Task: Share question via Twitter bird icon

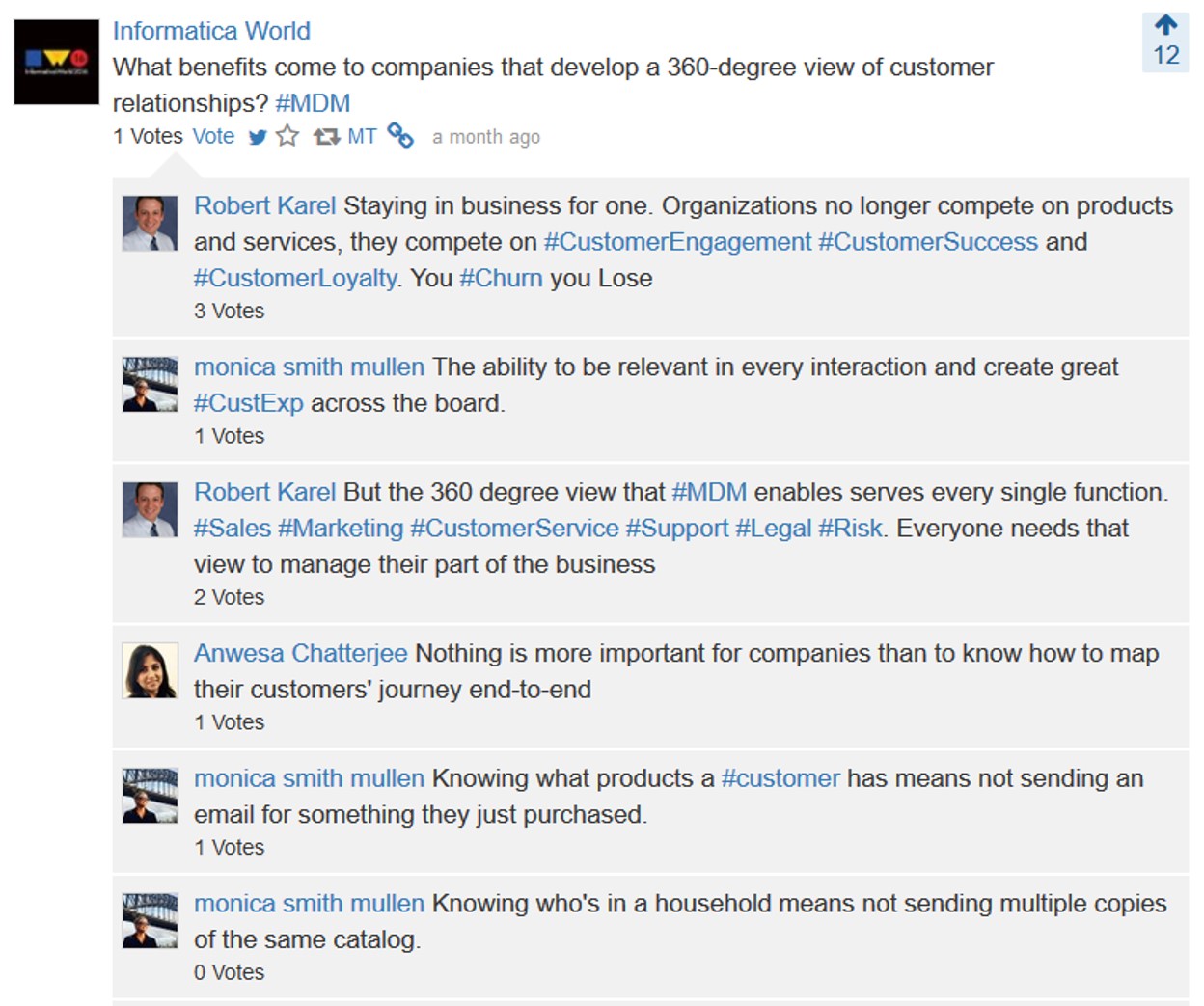Action: coord(258,137)
